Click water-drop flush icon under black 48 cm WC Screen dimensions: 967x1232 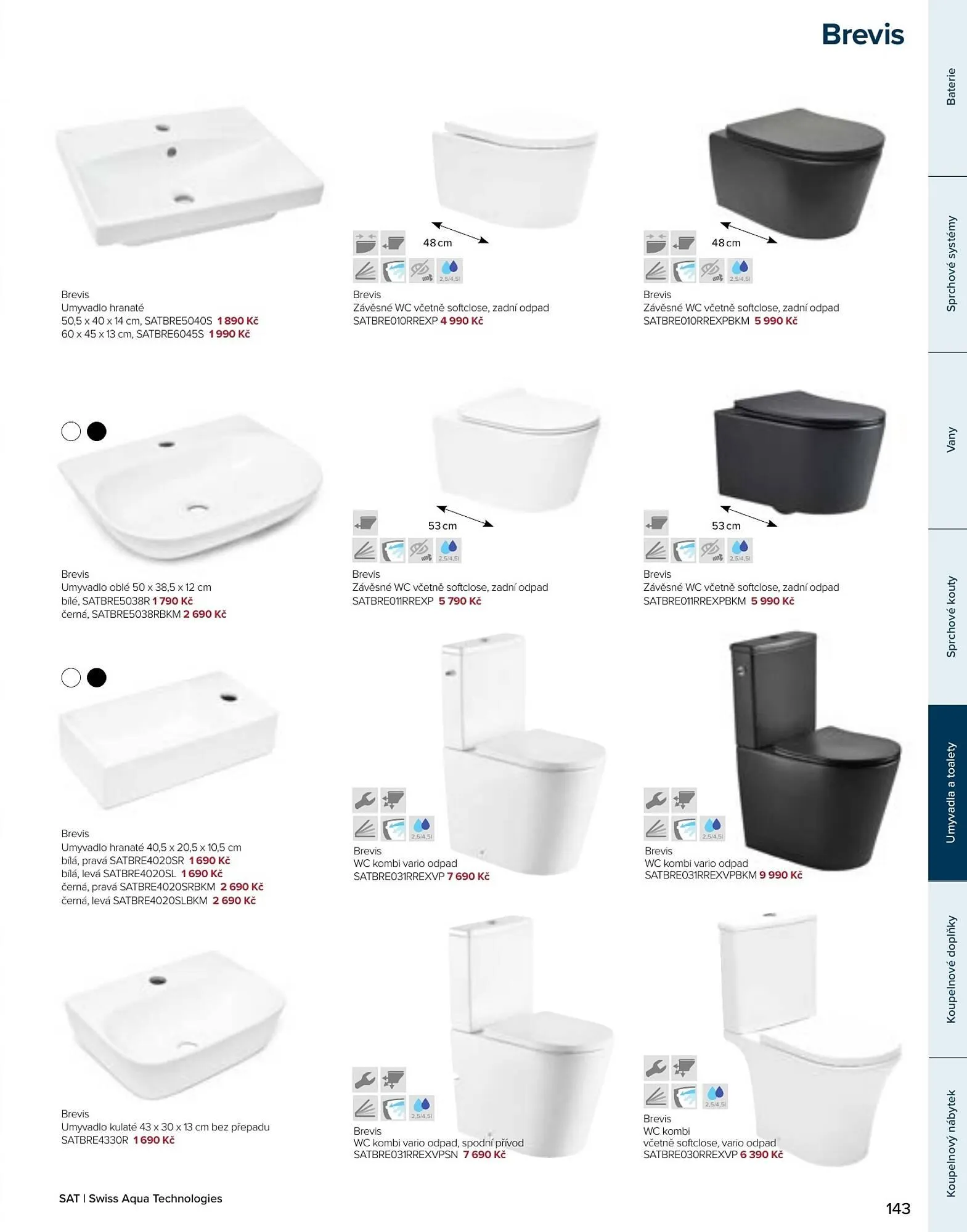tap(740, 270)
